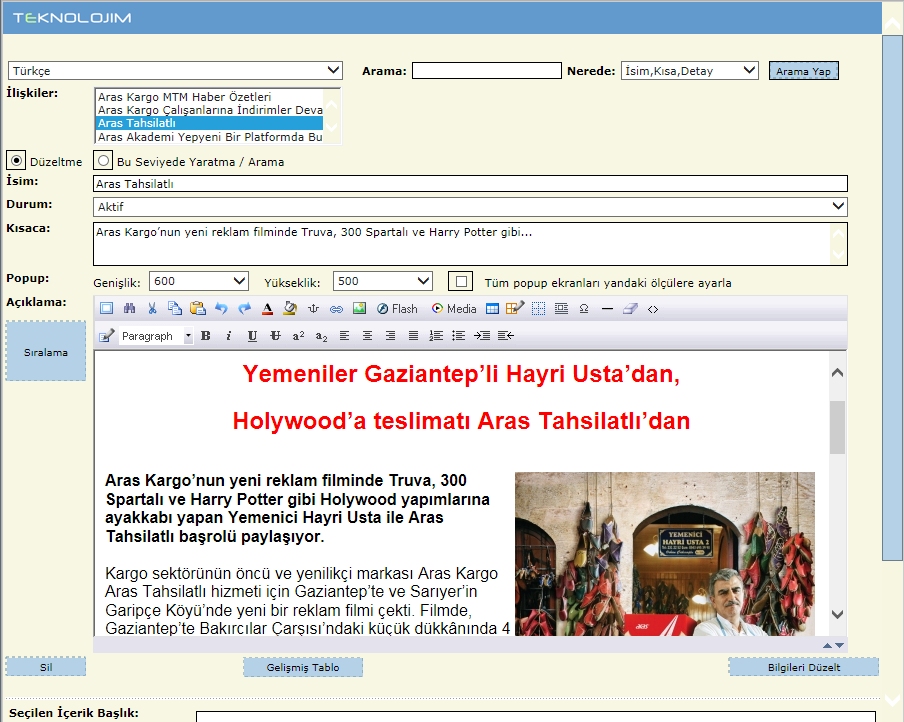
Task: Click the Teknolojim logo
Action: point(72,18)
